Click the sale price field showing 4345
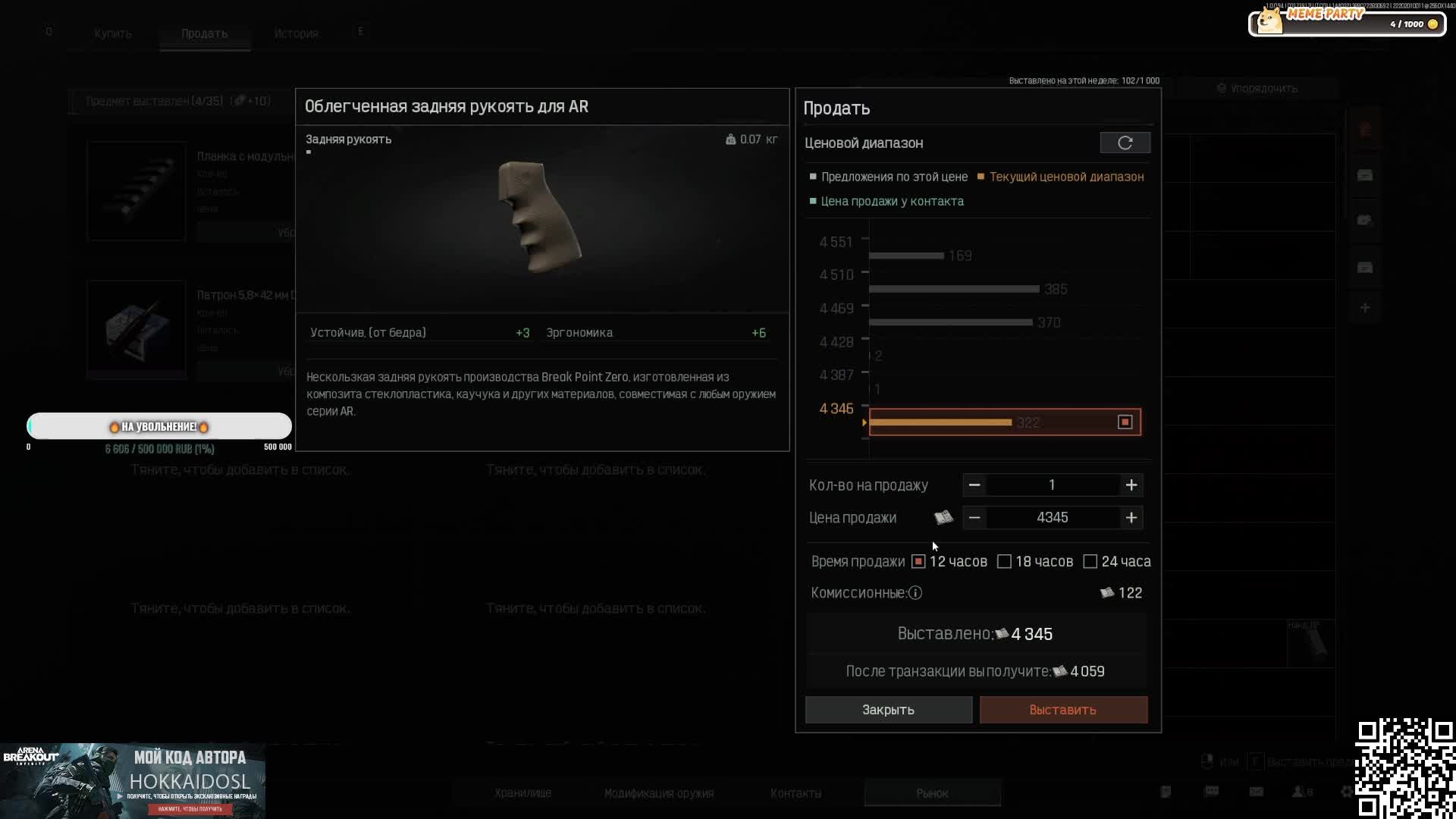Screen dimensions: 1456x819 pyautogui.click(x=1052, y=518)
